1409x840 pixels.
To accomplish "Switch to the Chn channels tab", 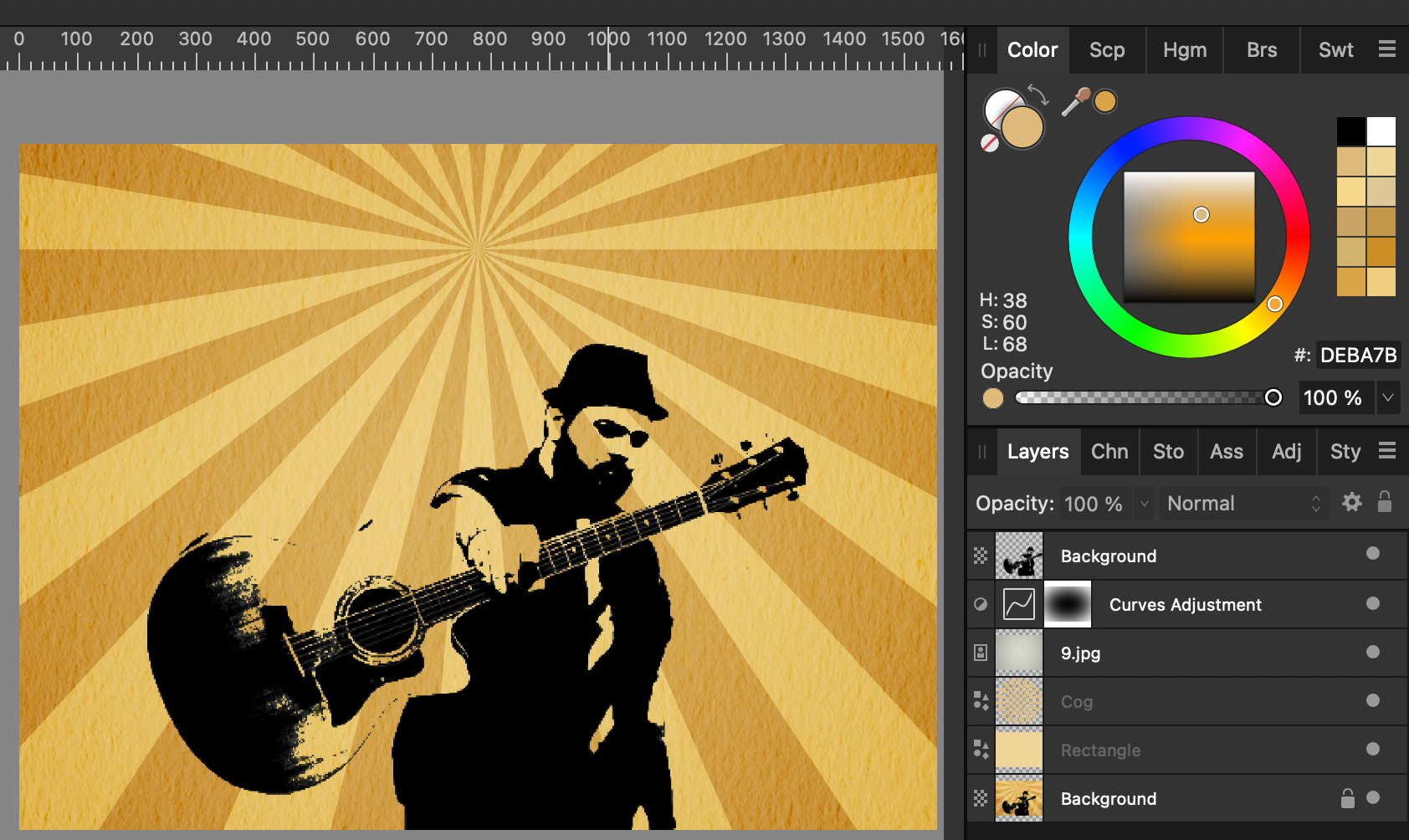I will pyautogui.click(x=1109, y=452).
